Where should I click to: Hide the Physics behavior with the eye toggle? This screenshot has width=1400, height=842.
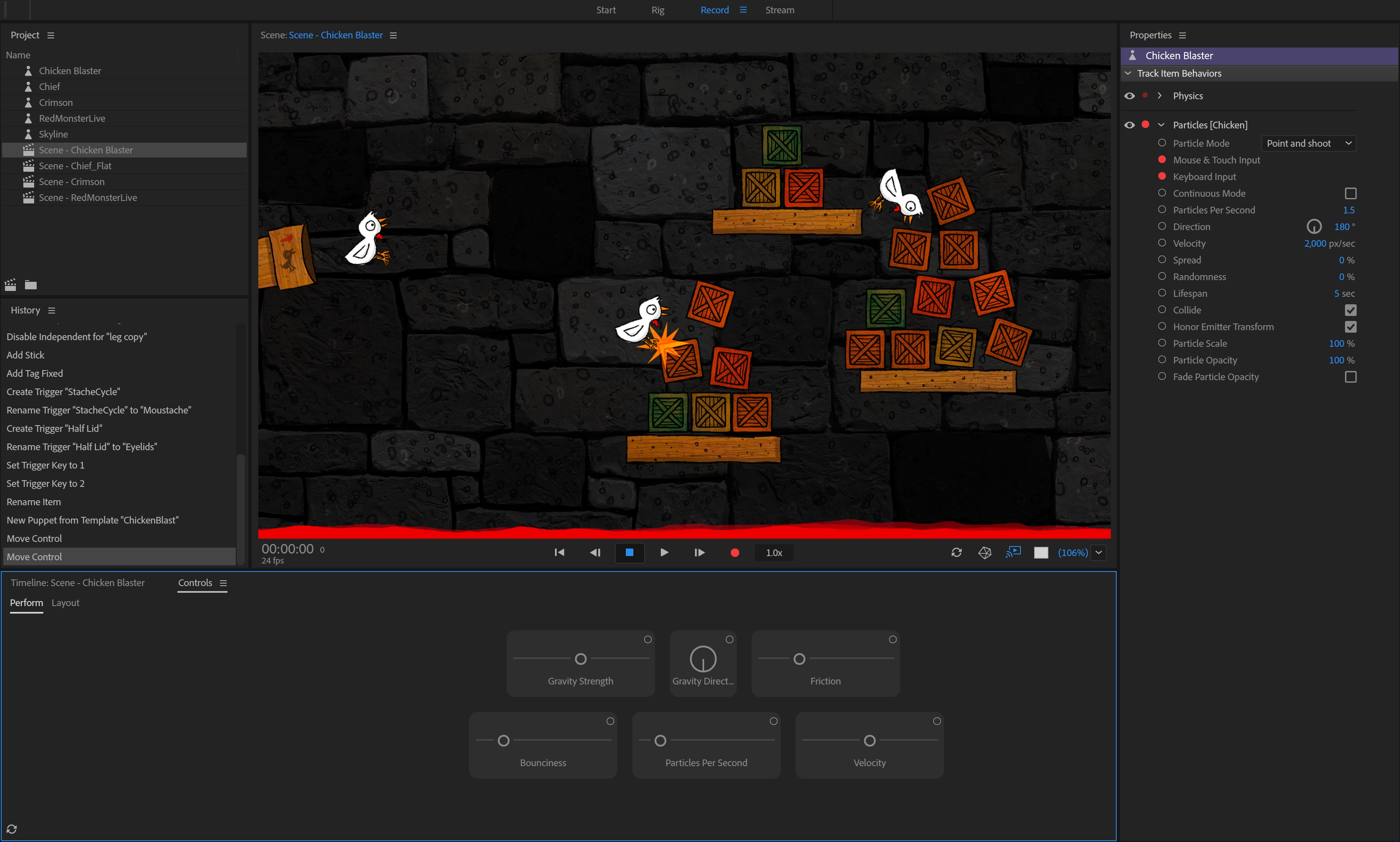click(1129, 95)
